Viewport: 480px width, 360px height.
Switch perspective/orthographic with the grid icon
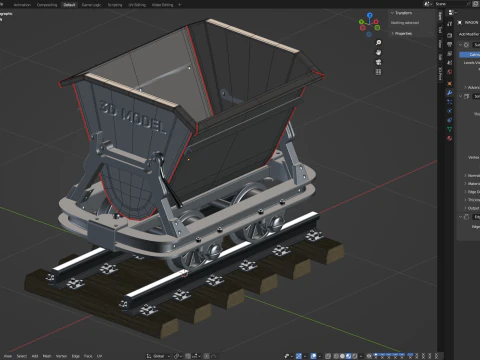pyautogui.click(x=378, y=72)
